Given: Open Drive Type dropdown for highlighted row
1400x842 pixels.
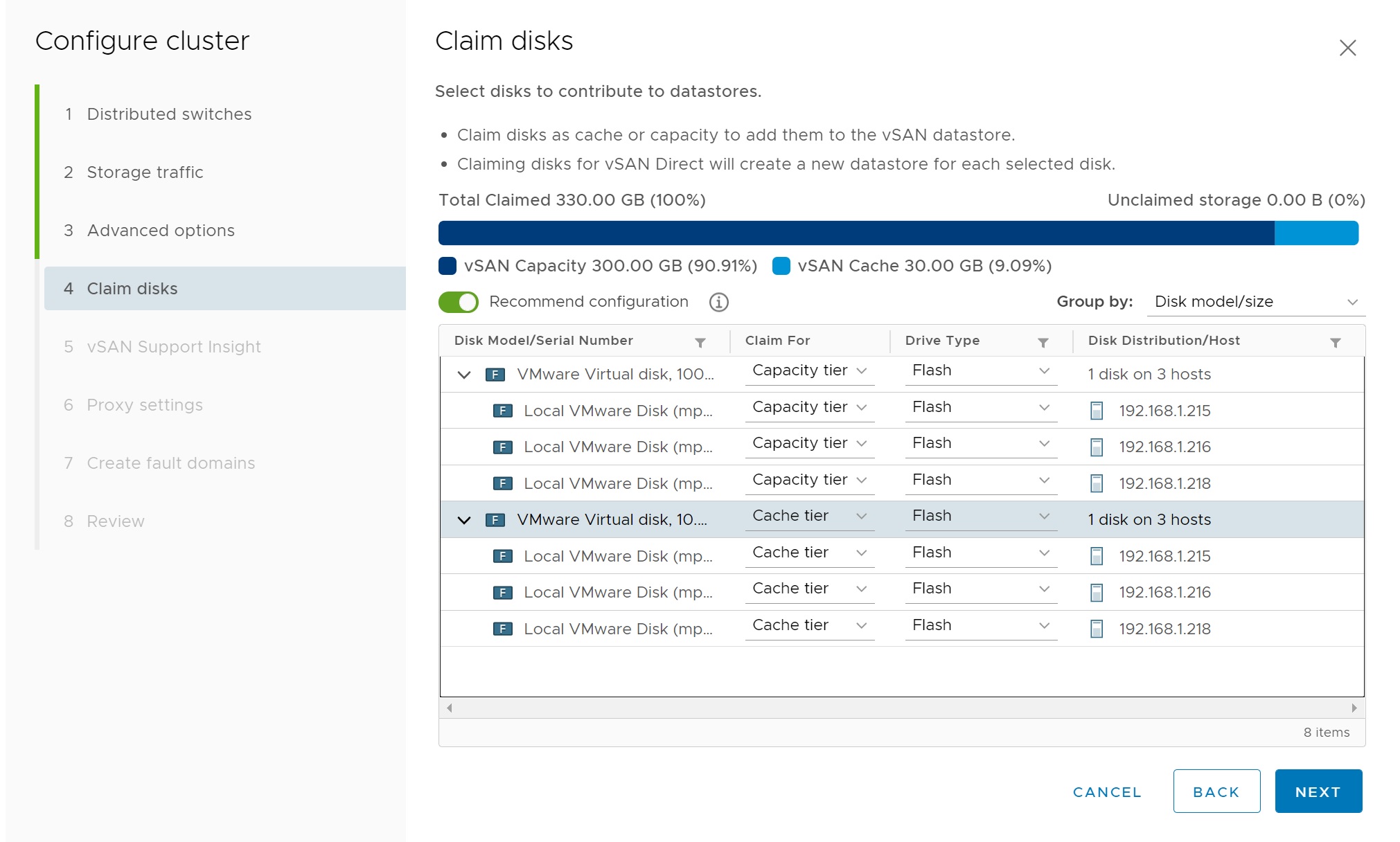Looking at the screenshot, I should [x=980, y=516].
